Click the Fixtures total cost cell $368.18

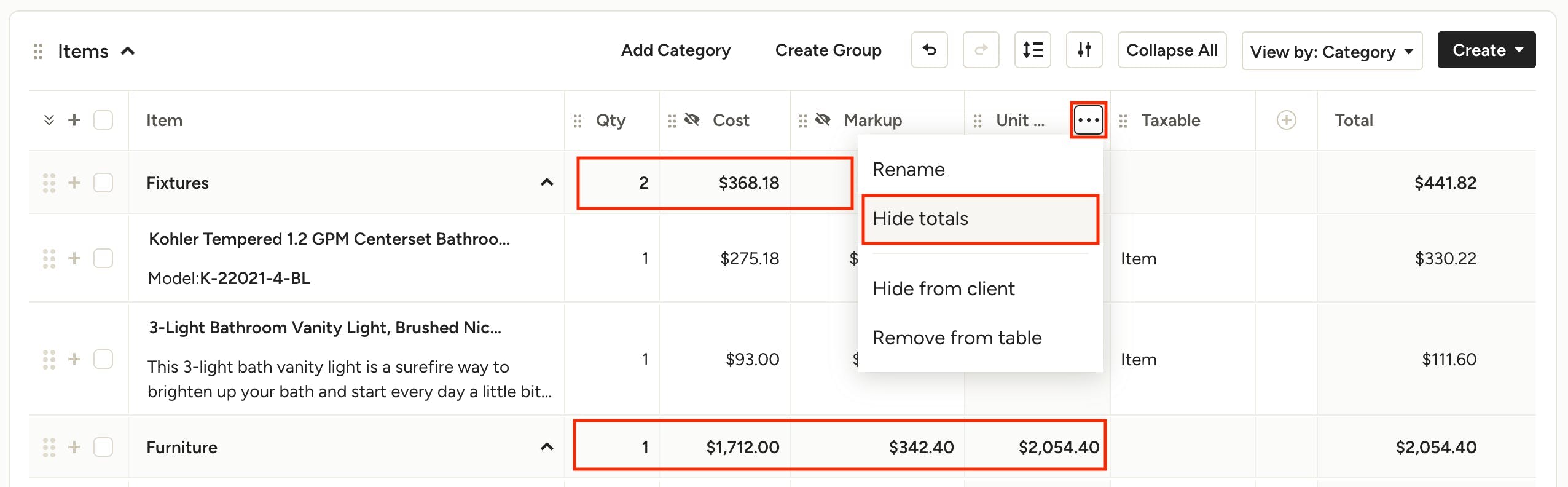pyautogui.click(x=748, y=183)
